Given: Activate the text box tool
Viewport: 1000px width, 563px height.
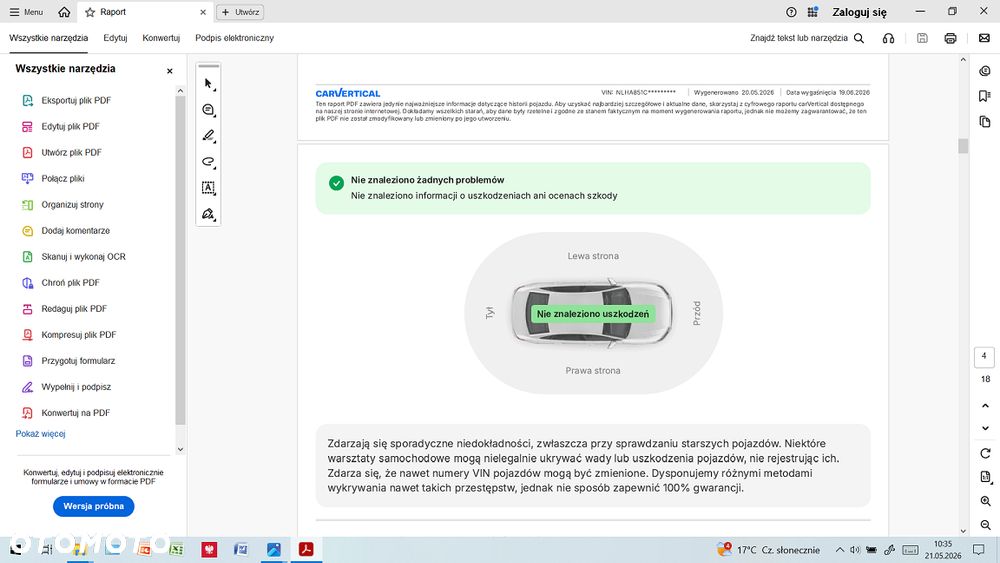Looking at the screenshot, I should 209,187.
